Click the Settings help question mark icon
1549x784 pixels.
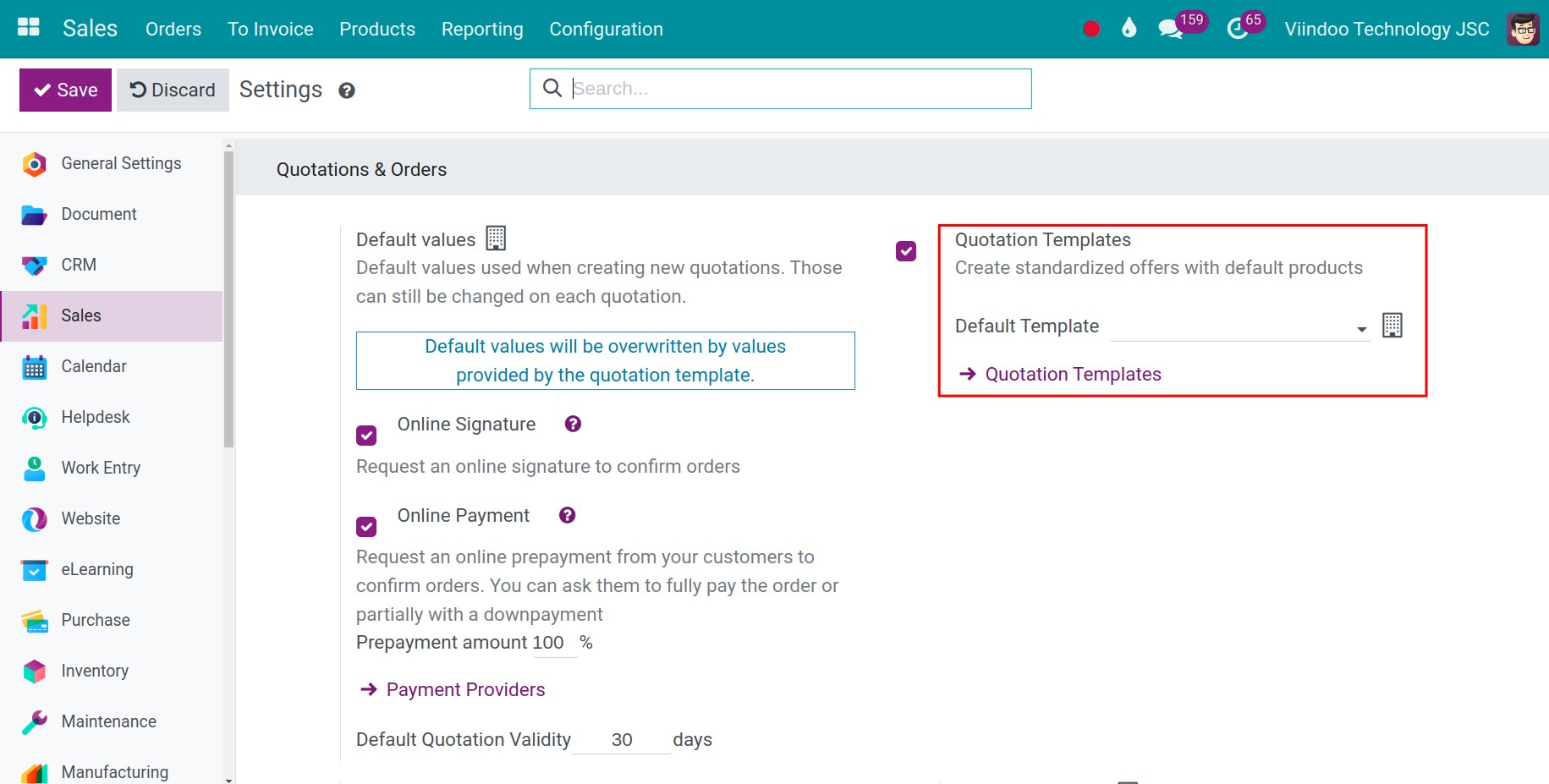click(x=347, y=90)
